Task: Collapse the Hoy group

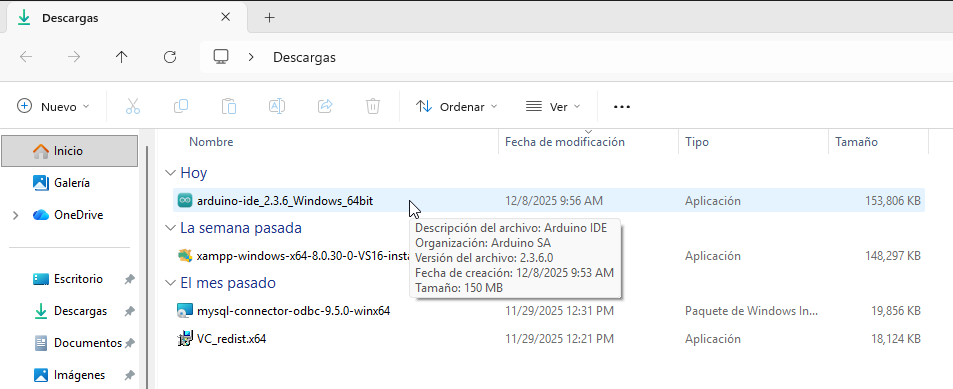Action: pyautogui.click(x=170, y=173)
